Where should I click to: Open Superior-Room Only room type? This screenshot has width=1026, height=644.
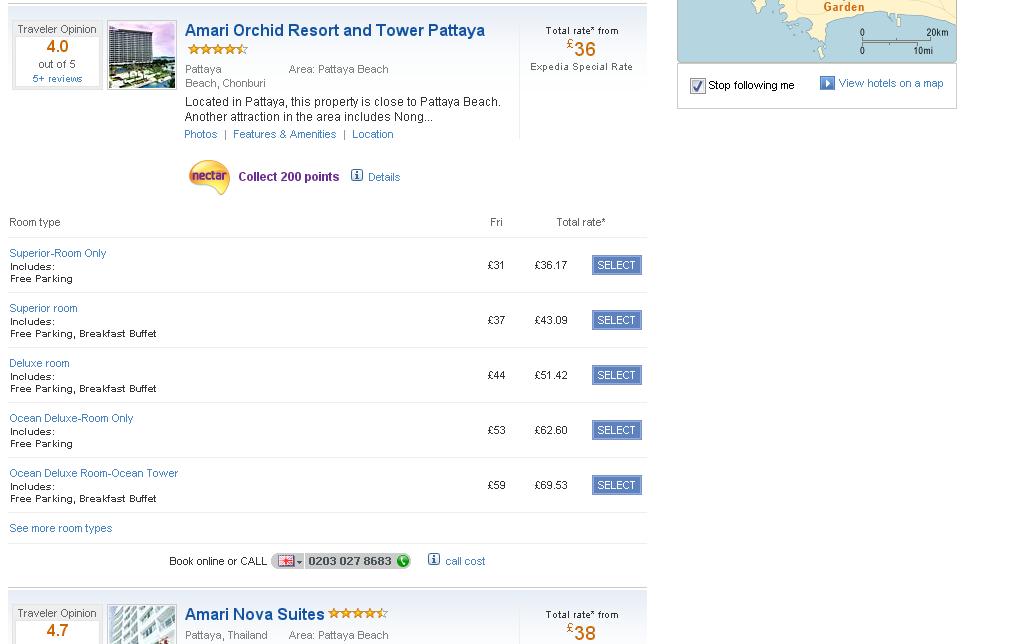click(x=58, y=253)
